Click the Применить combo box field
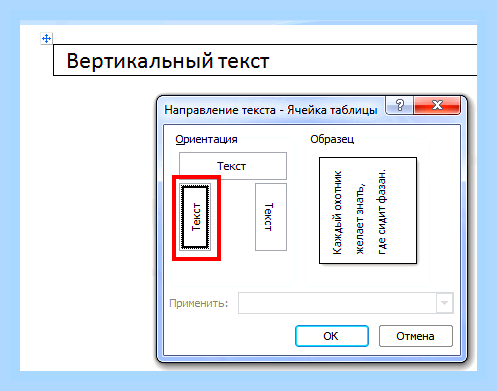This screenshot has width=497, height=391. coord(346,303)
